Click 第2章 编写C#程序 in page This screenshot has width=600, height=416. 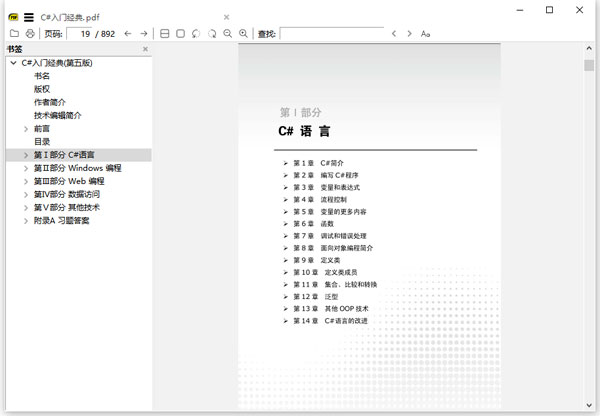326,175
